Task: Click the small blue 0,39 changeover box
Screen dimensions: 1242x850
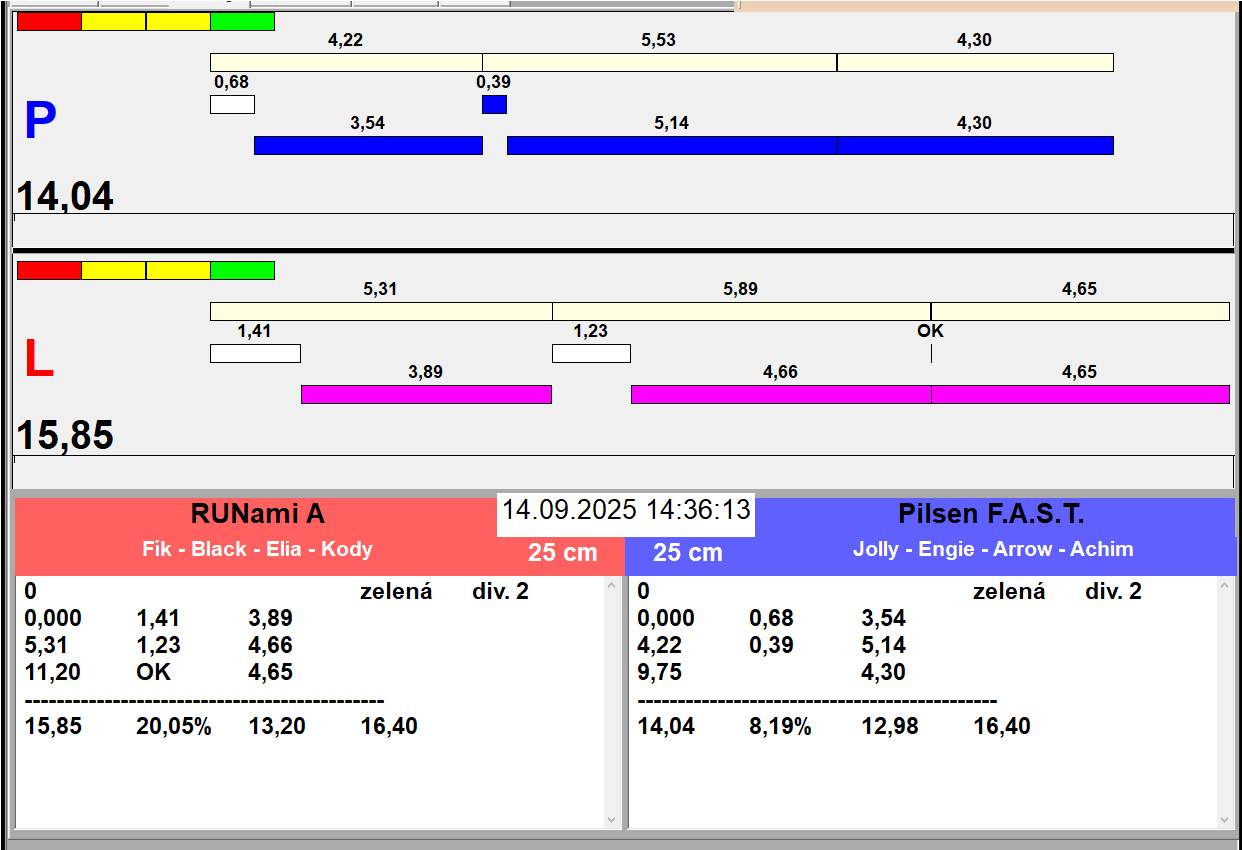Action: 494,104
